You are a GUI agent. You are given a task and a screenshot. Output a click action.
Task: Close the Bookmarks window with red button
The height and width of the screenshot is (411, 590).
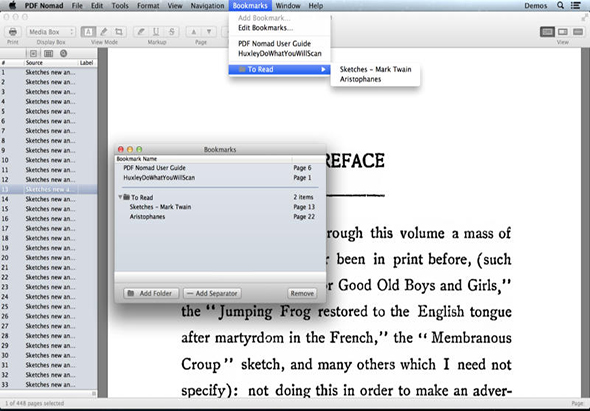(121, 149)
